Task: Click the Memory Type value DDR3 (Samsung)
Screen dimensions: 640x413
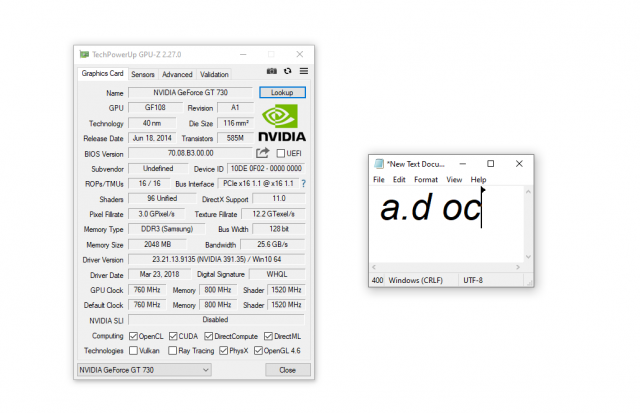Action: click(x=167, y=229)
